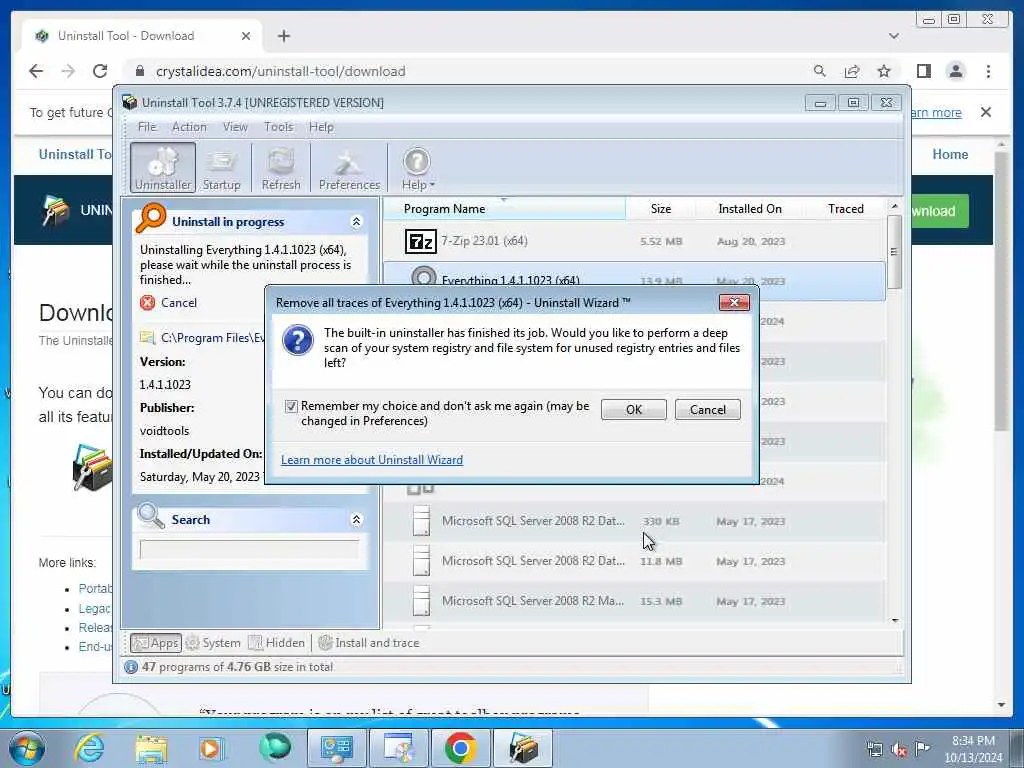
Task: Click the Chrome address bar URL
Action: pyautogui.click(x=280, y=71)
